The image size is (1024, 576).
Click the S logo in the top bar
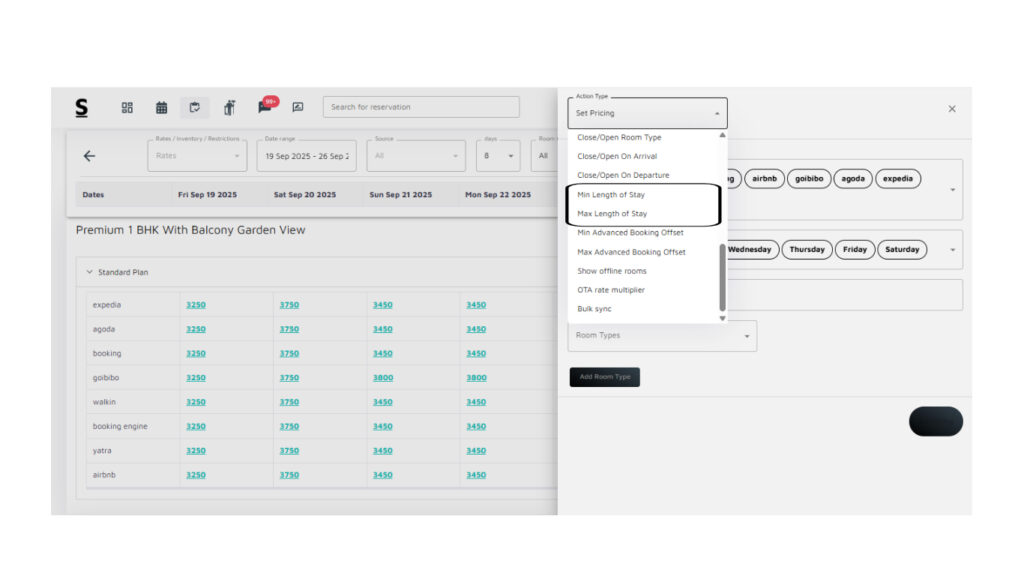pos(81,107)
